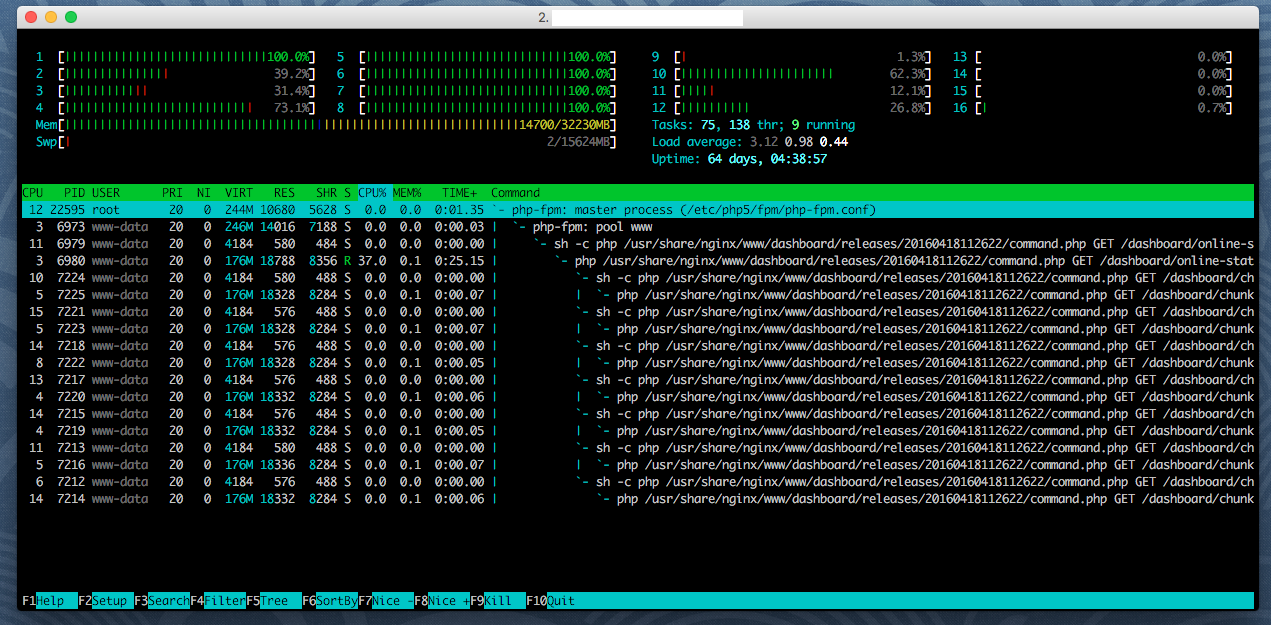Viewport: 1271px width, 625px height.
Task: Click F7 Nice - to lower niceness
Action: pyautogui.click(x=385, y=601)
